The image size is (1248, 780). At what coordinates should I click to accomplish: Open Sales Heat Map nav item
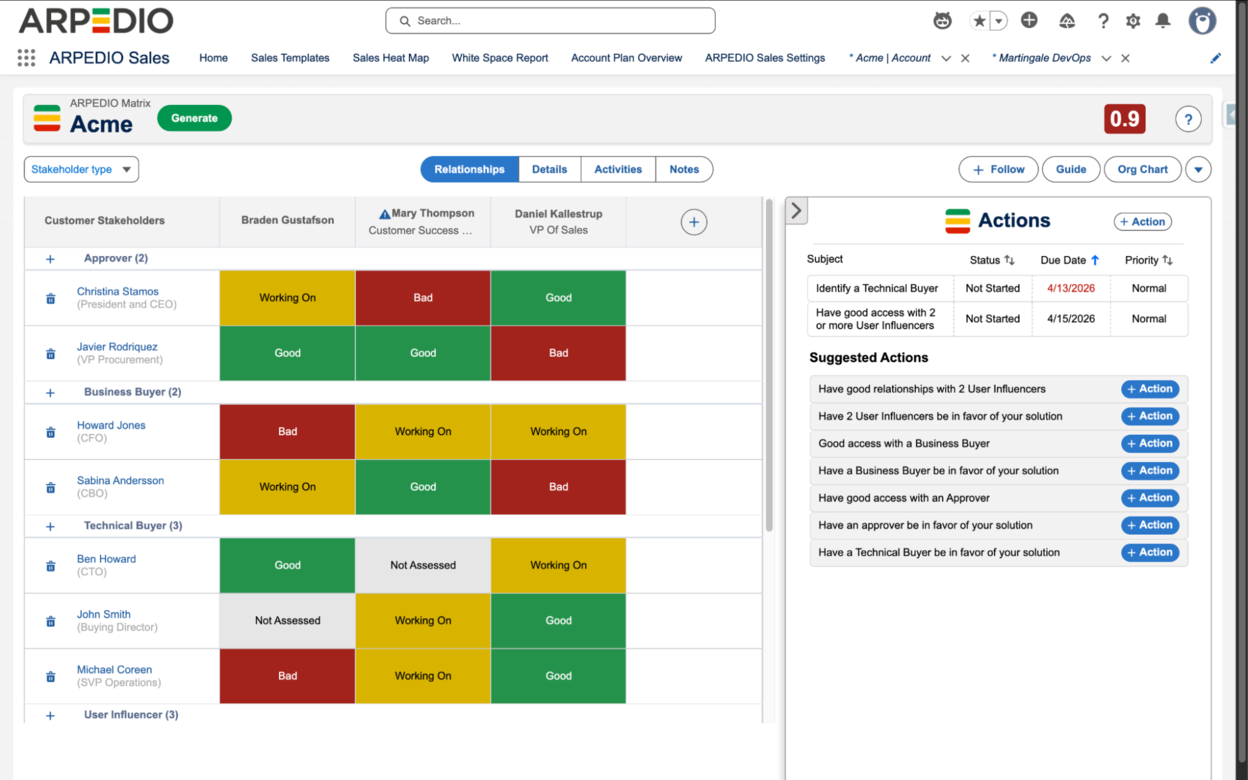click(391, 58)
